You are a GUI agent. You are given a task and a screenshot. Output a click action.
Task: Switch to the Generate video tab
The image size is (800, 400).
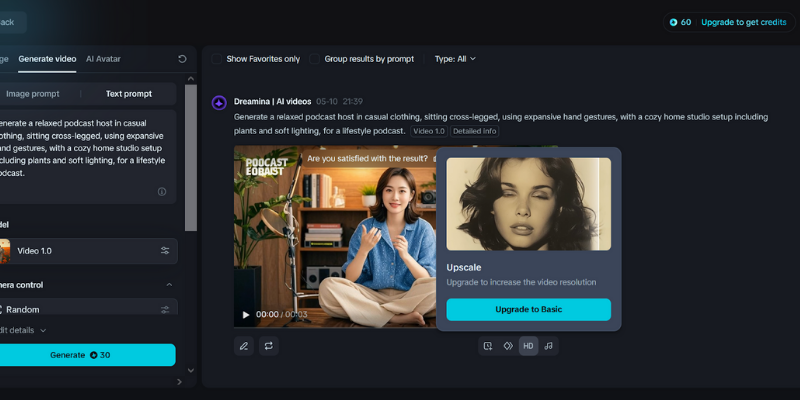[47, 59]
